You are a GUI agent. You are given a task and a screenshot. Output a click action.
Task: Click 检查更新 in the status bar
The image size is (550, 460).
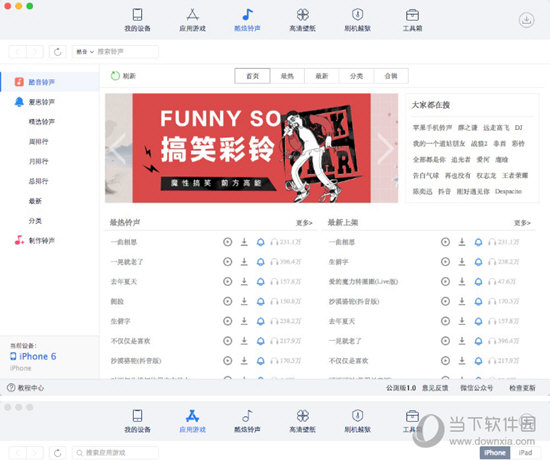pyautogui.click(x=522, y=388)
